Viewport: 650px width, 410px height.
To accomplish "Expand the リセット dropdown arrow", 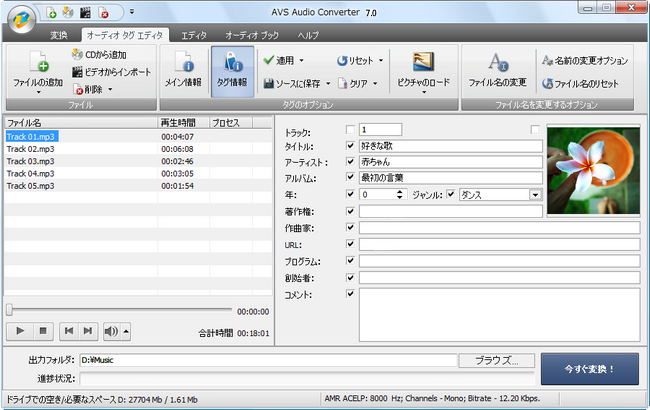I will pos(381,61).
